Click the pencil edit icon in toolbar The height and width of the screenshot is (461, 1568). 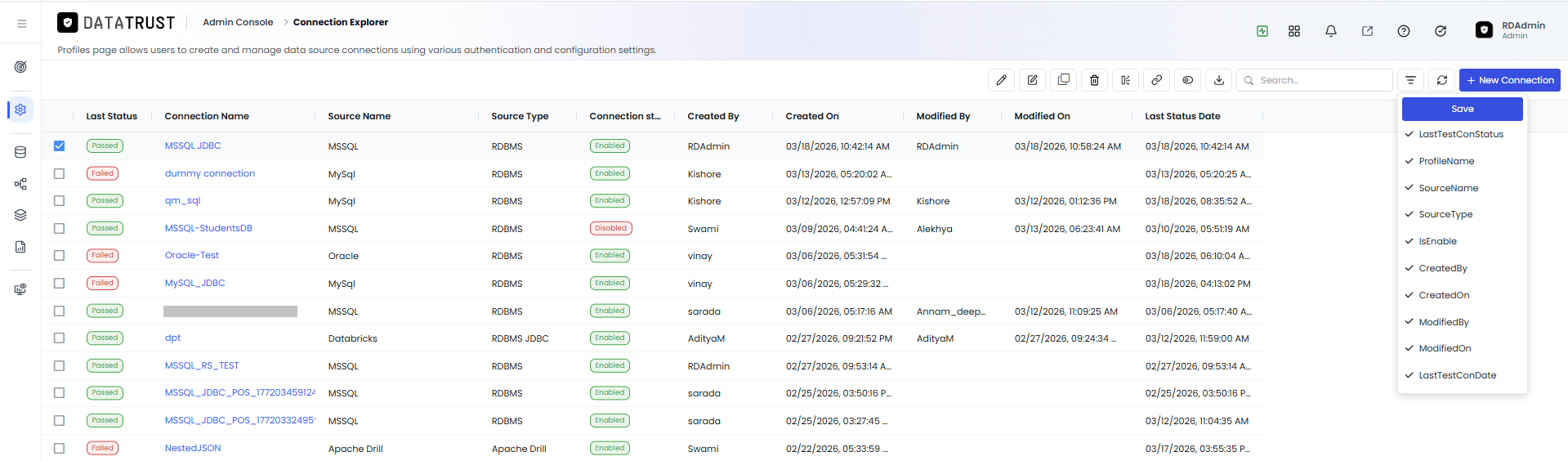(1001, 80)
